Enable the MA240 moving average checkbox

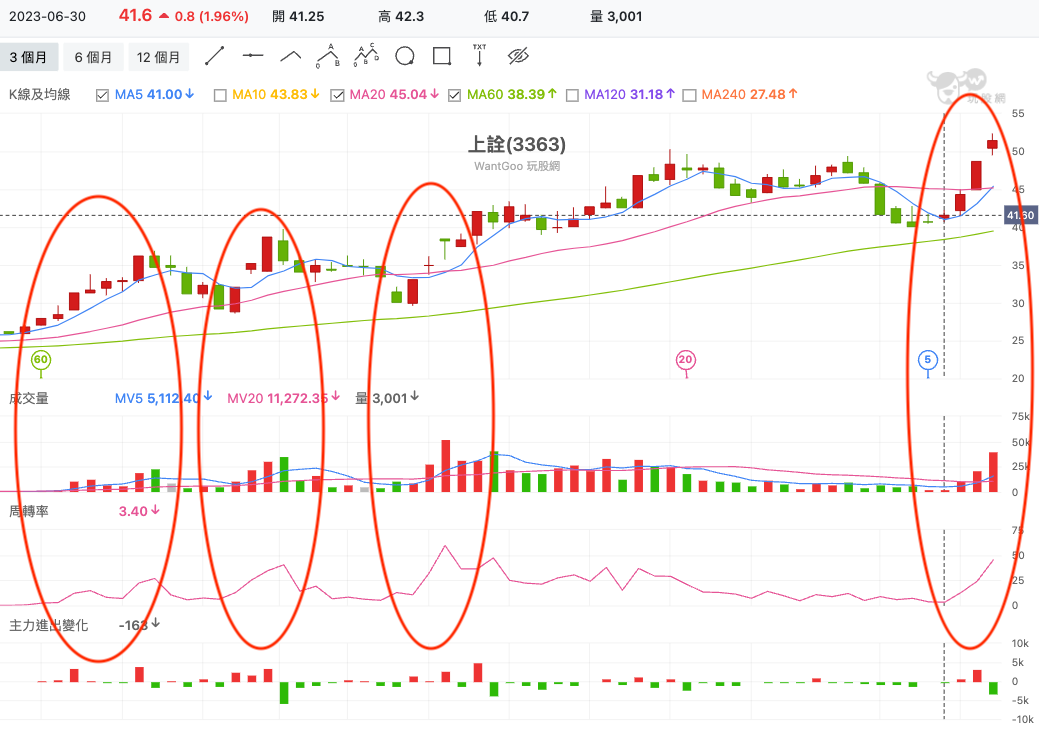(x=689, y=95)
